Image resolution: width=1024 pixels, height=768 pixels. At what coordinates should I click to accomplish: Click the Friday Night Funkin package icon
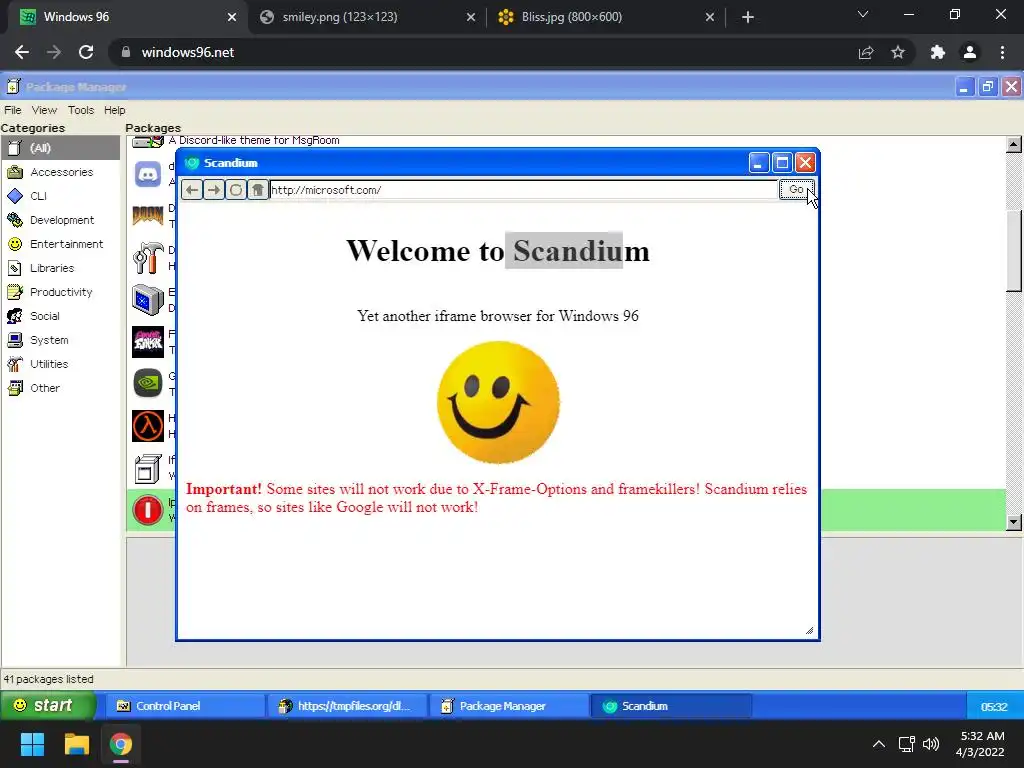pyautogui.click(x=148, y=342)
